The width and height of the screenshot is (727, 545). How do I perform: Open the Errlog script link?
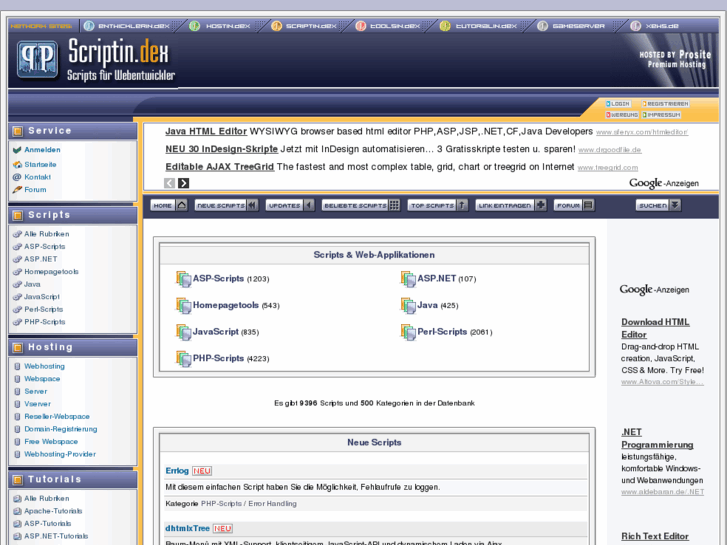click(177, 471)
